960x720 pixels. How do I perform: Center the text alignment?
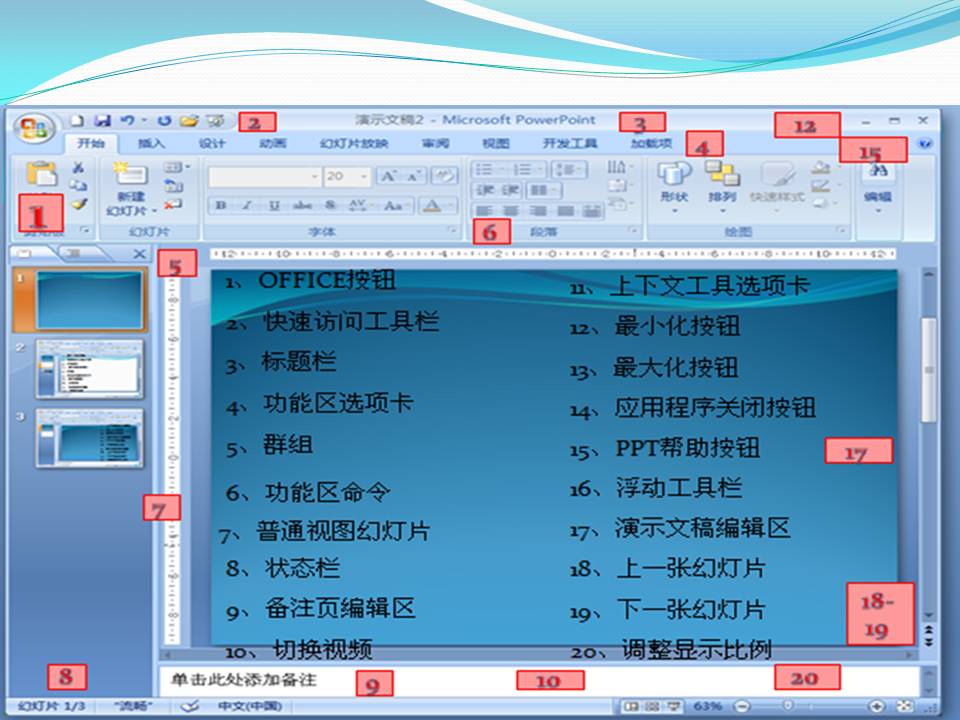511,211
